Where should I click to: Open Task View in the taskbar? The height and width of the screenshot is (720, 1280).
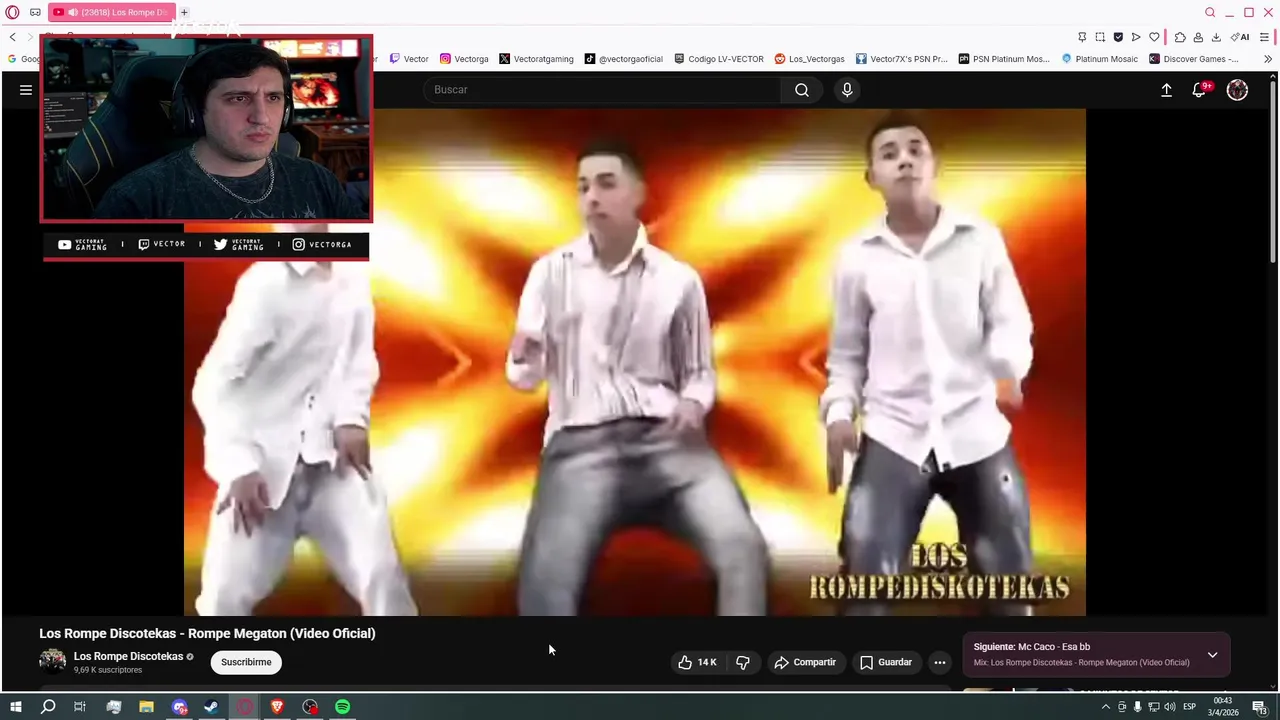(80, 707)
